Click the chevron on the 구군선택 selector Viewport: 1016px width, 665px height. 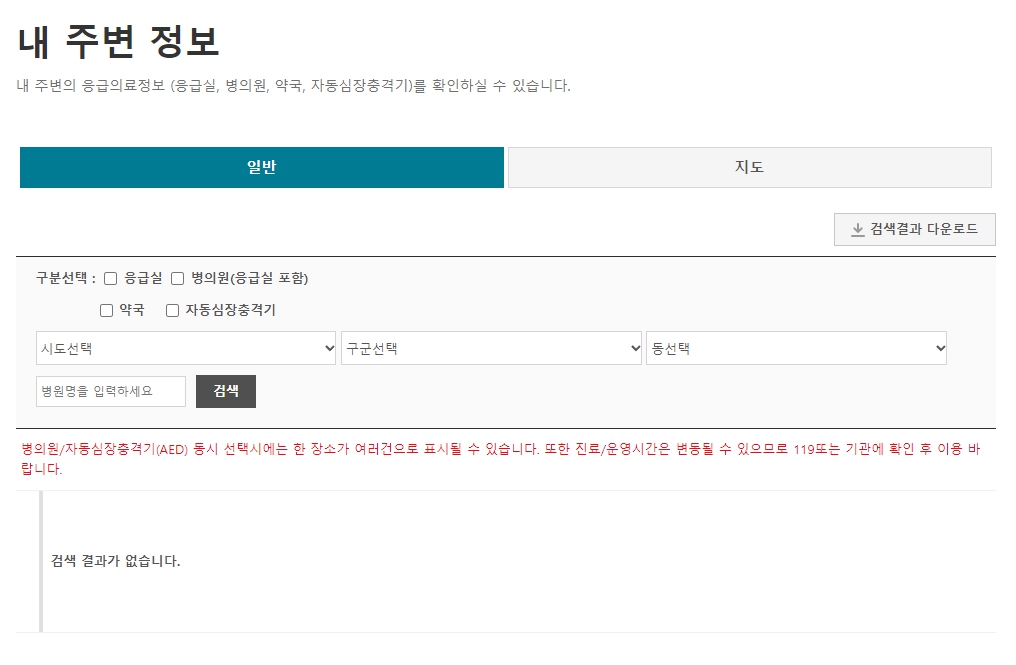pyautogui.click(x=635, y=347)
